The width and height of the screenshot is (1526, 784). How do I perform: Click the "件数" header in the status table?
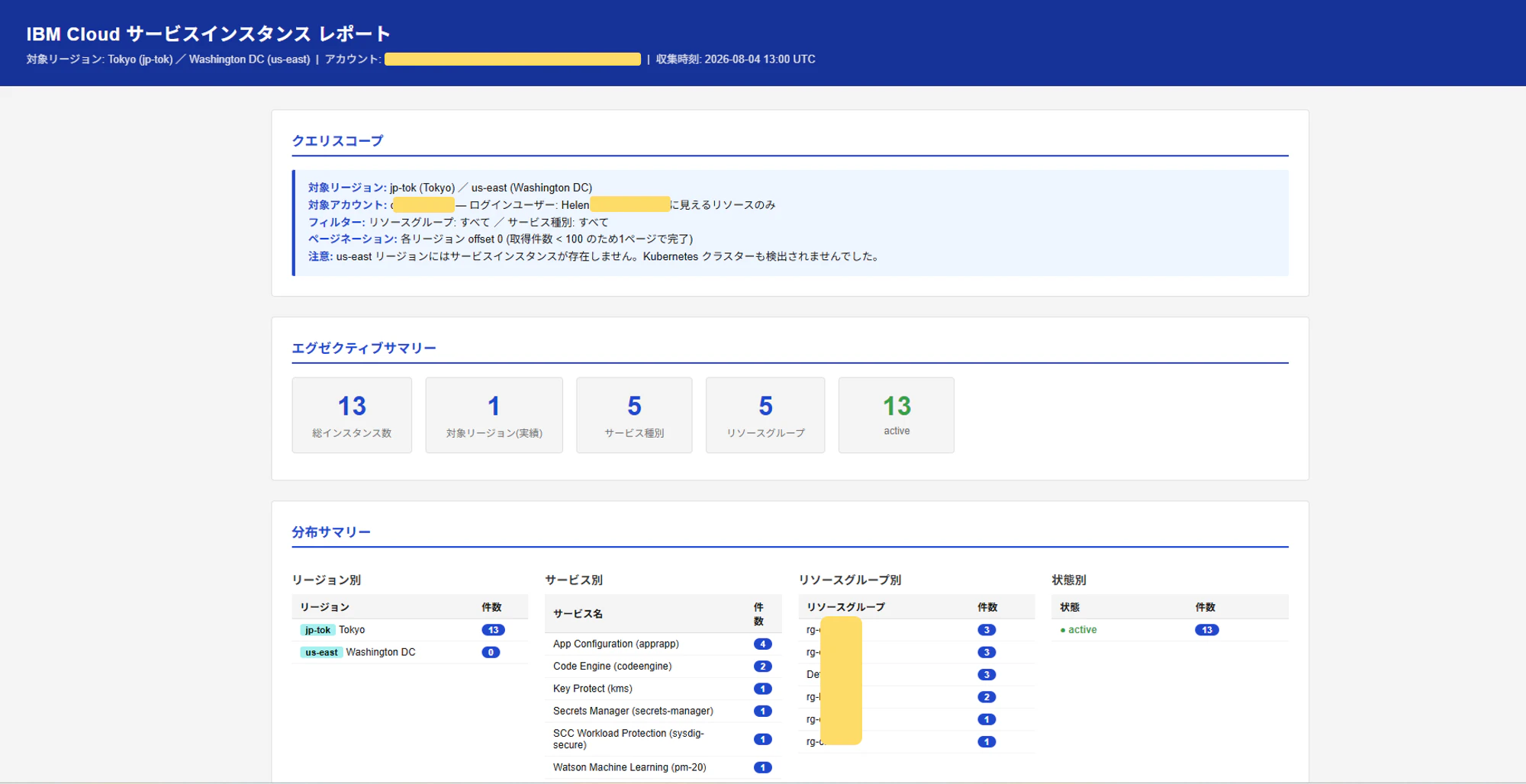(x=1206, y=607)
